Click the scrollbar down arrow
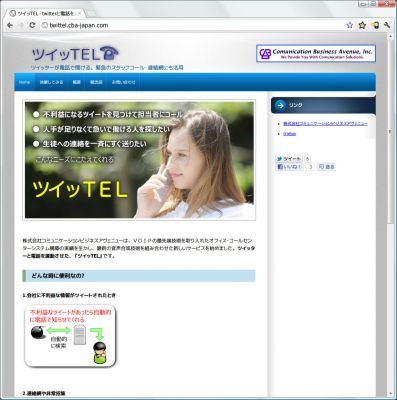 tap(390, 394)
